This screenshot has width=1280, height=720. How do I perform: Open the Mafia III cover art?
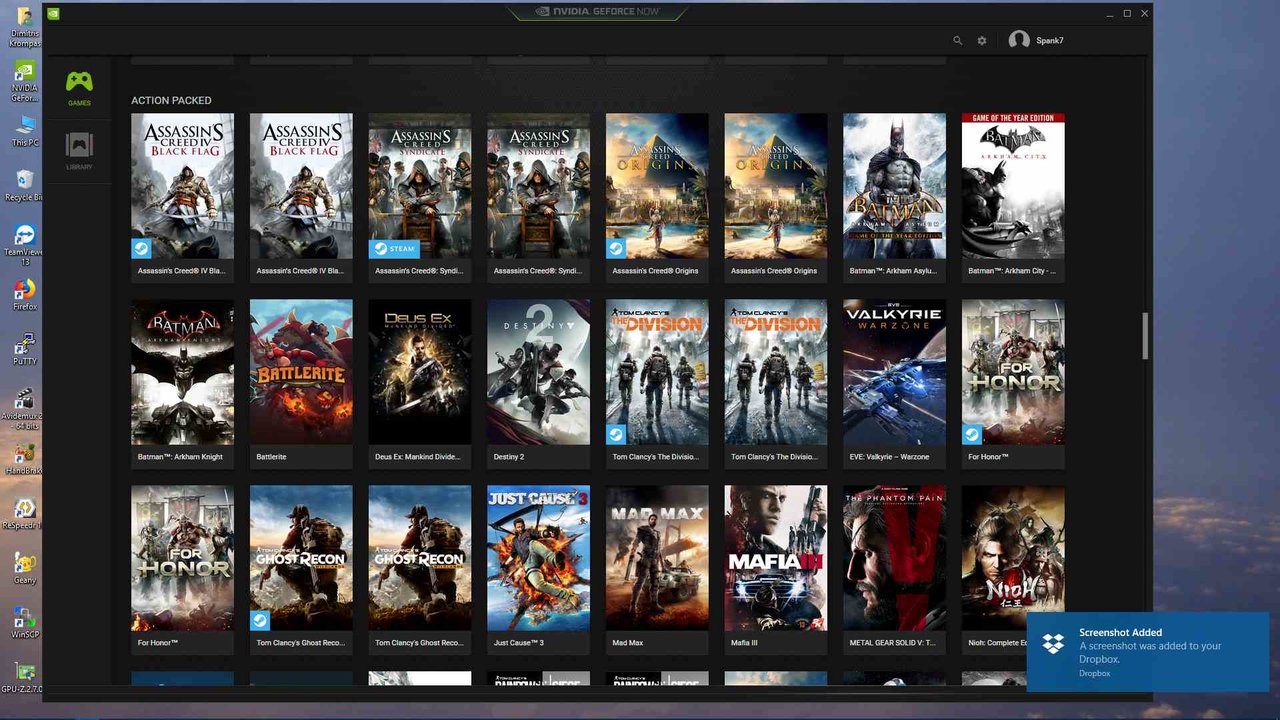coord(776,558)
